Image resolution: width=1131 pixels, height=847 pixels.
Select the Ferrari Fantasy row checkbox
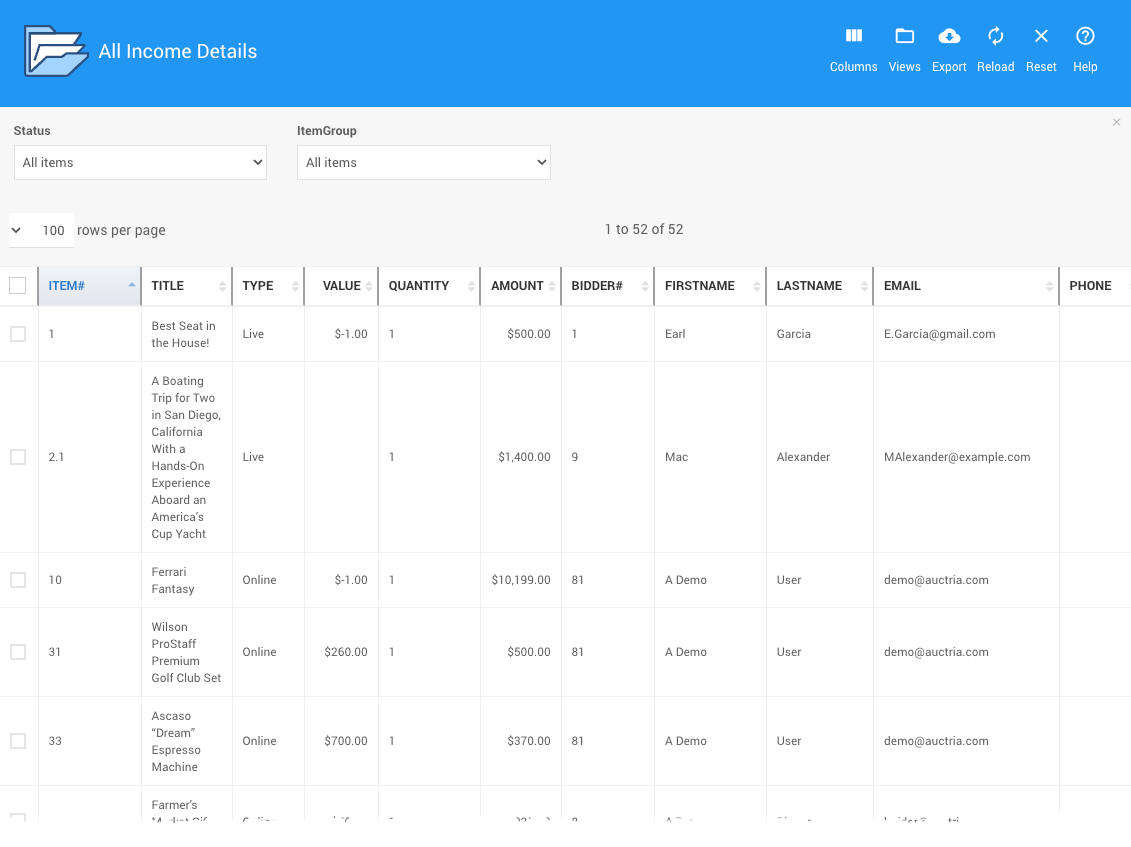click(18, 580)
